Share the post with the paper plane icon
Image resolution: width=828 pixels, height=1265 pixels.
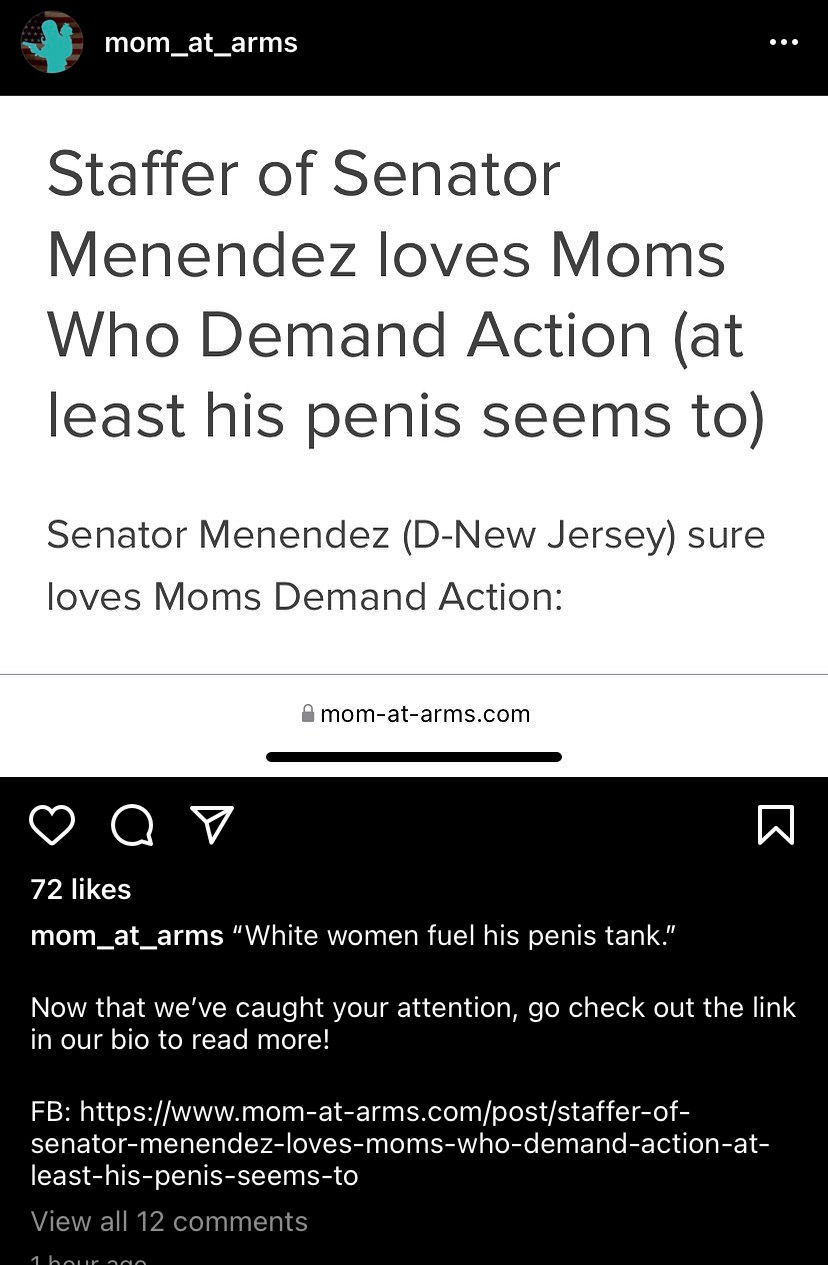click(212, 825)
